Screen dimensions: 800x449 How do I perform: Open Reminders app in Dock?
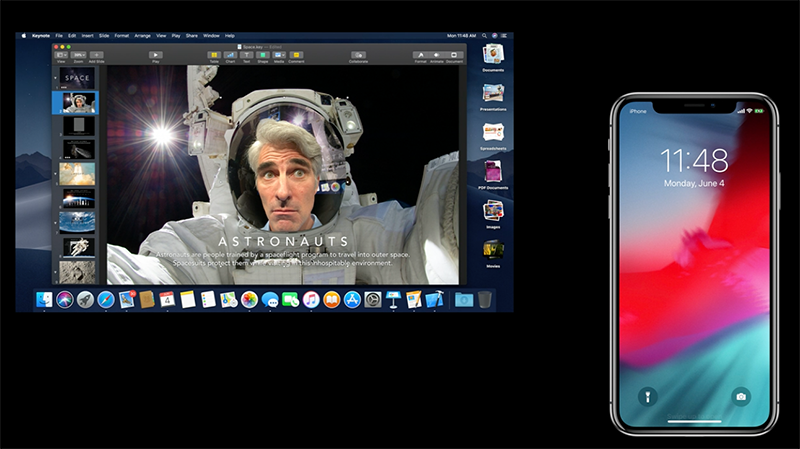tap(208, 300)
